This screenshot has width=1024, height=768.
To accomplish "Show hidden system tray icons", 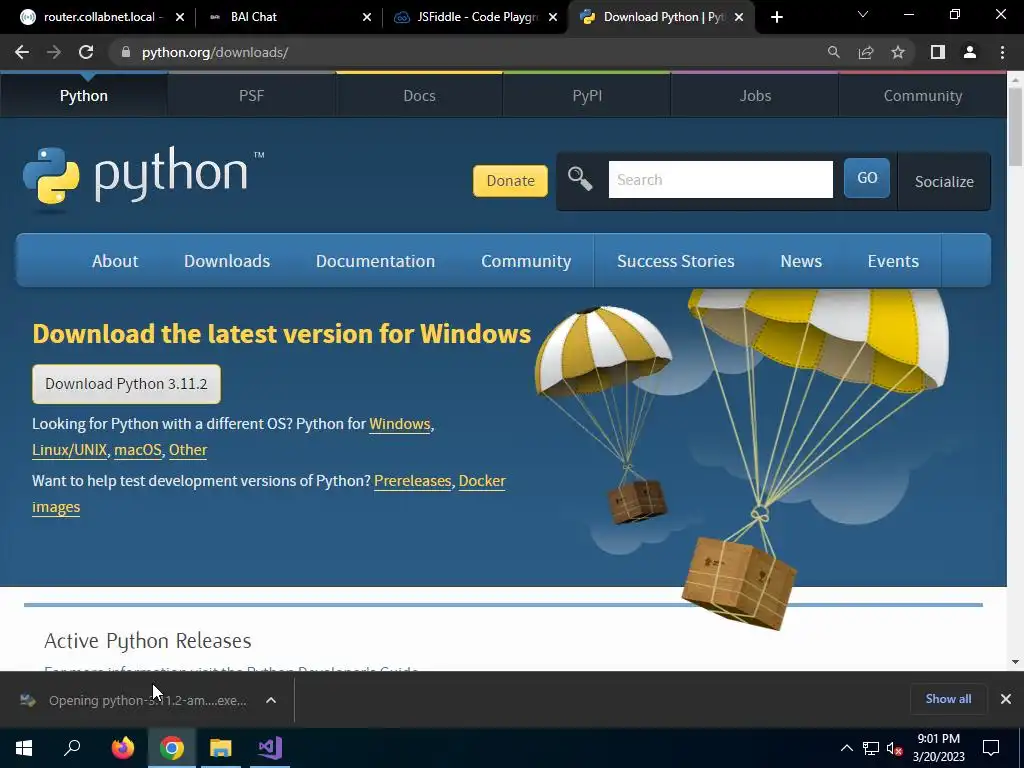I will (846, 748).
